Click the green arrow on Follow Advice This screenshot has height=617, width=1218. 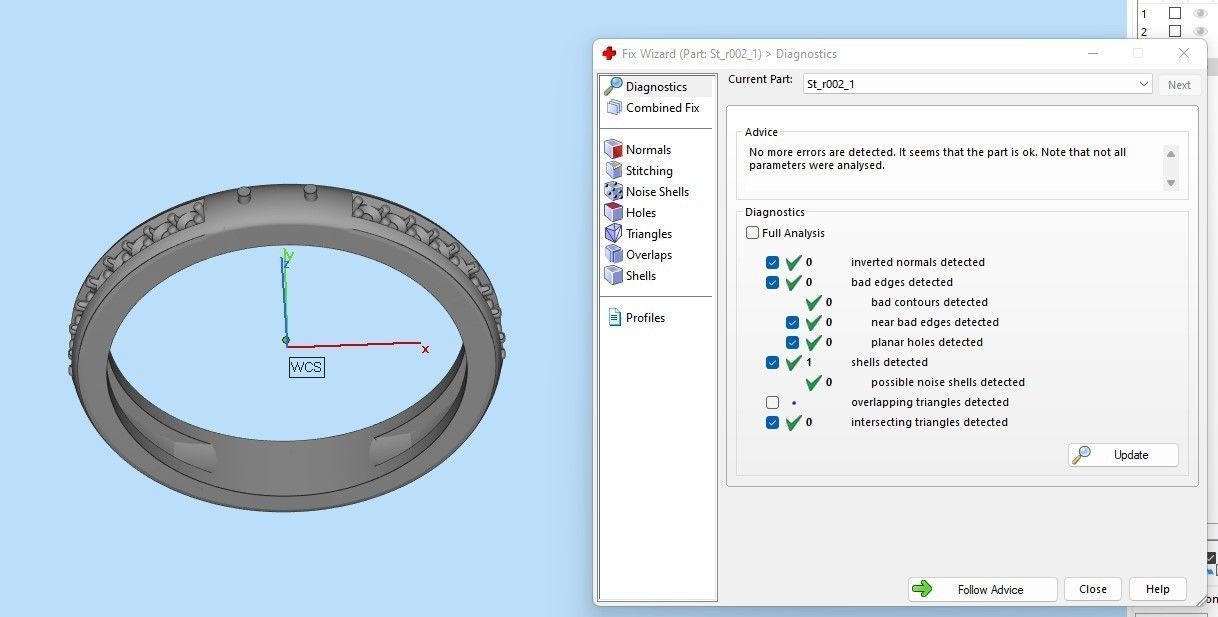click(x=922, y=589)
